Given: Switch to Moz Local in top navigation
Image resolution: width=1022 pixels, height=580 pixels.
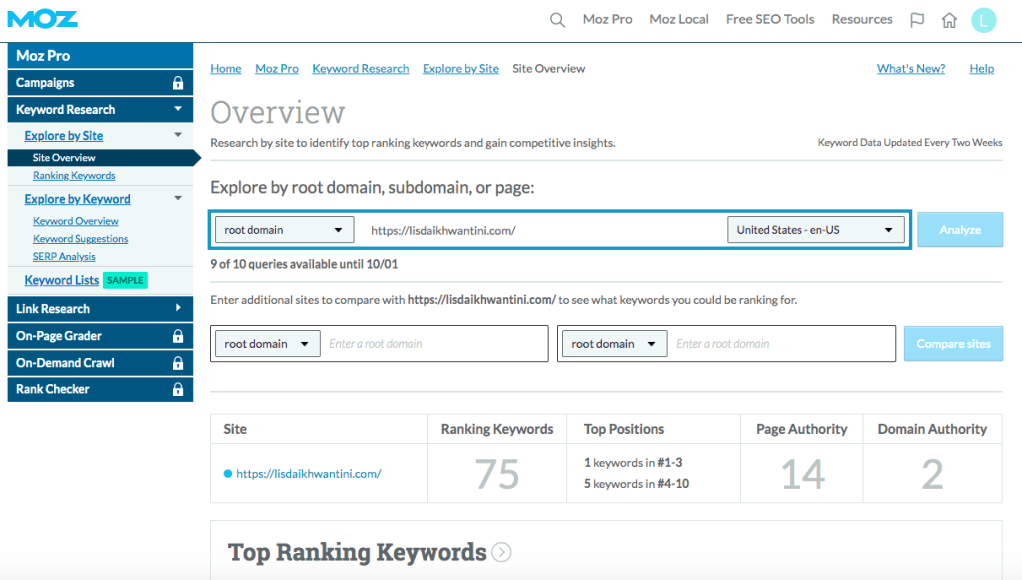Looking at the screenshot, I should pos(679,19).
